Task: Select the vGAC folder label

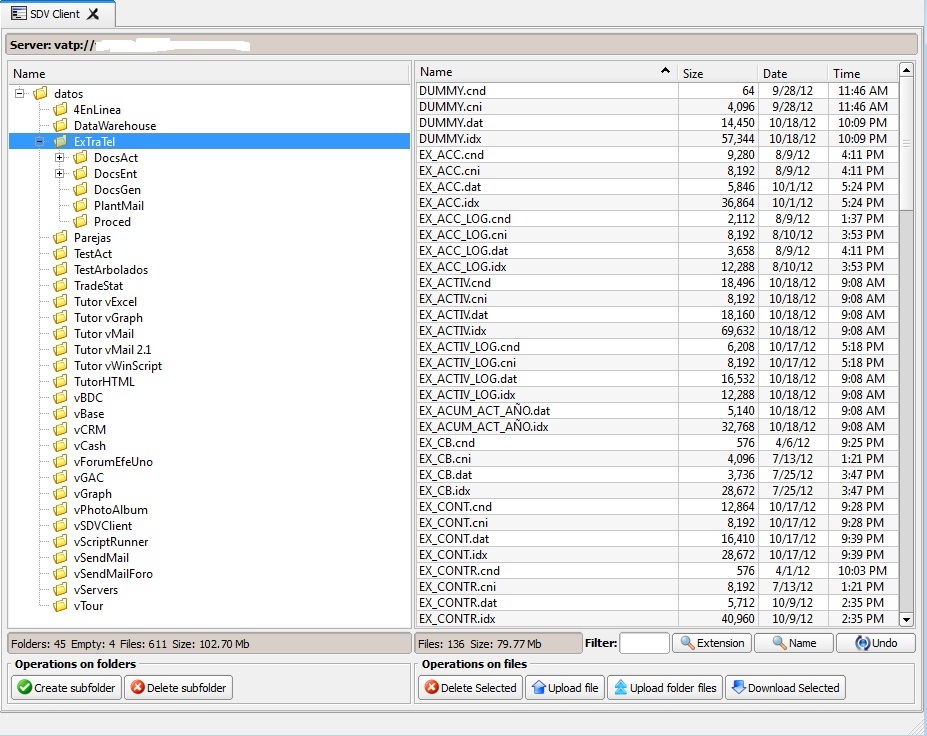Action: 89,477
